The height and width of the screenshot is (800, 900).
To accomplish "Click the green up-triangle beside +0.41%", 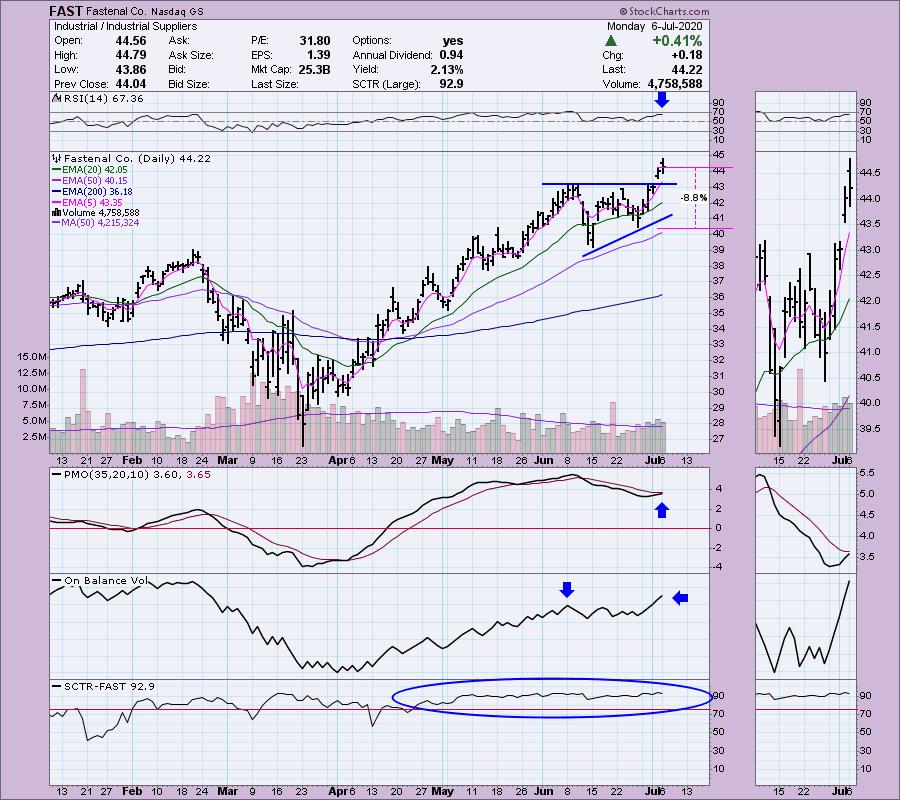I will point(611,41).
